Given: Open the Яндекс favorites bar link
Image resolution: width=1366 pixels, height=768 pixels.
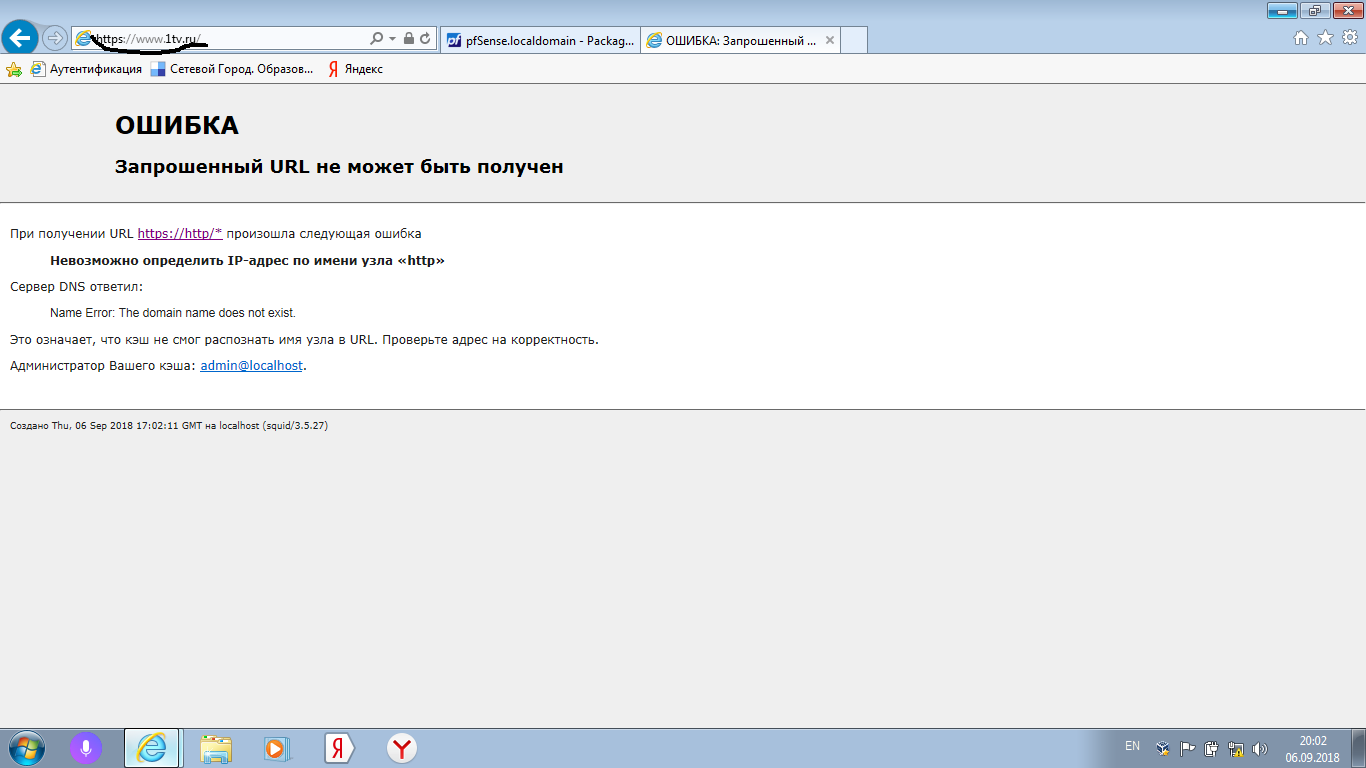Looking at the screenshot, I should [356, 69].
